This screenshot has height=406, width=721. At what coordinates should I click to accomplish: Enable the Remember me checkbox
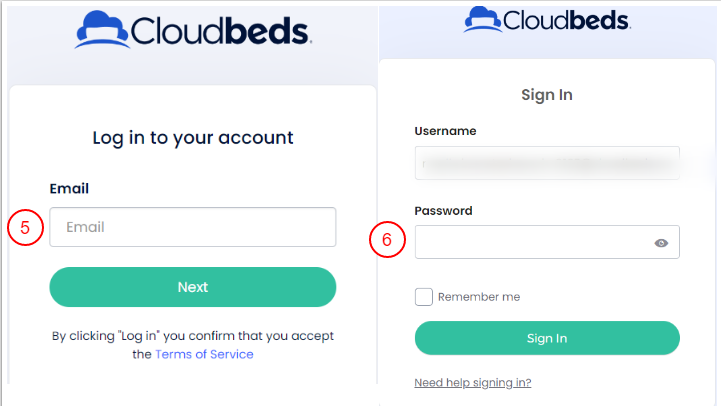[423, 297]
